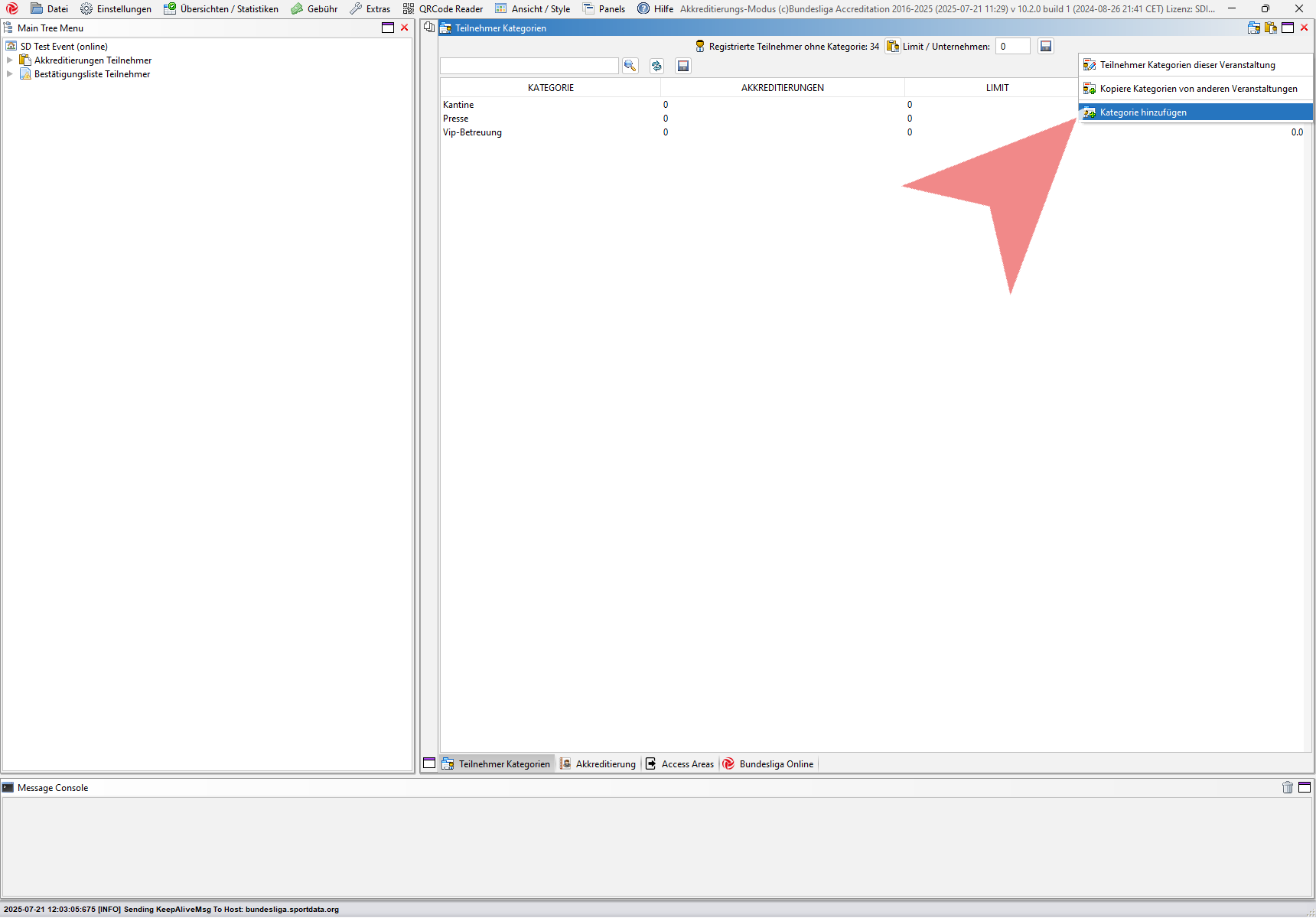Sort by KATEGORIE column header
Screen dimensions: 1316x918
pyautogui.click(x=551, y=88)
